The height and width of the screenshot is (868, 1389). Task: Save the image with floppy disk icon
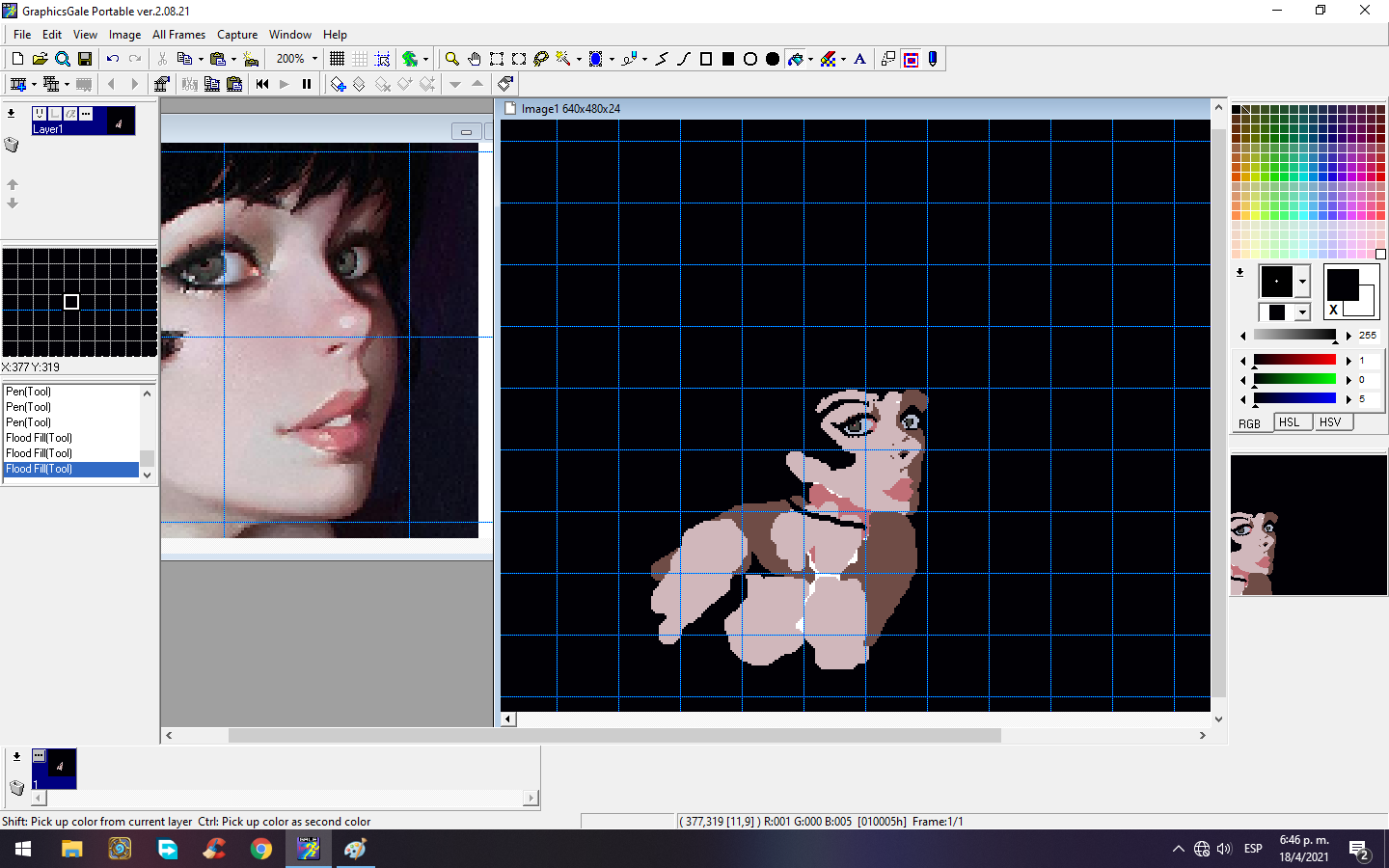(x=85, y=59)
